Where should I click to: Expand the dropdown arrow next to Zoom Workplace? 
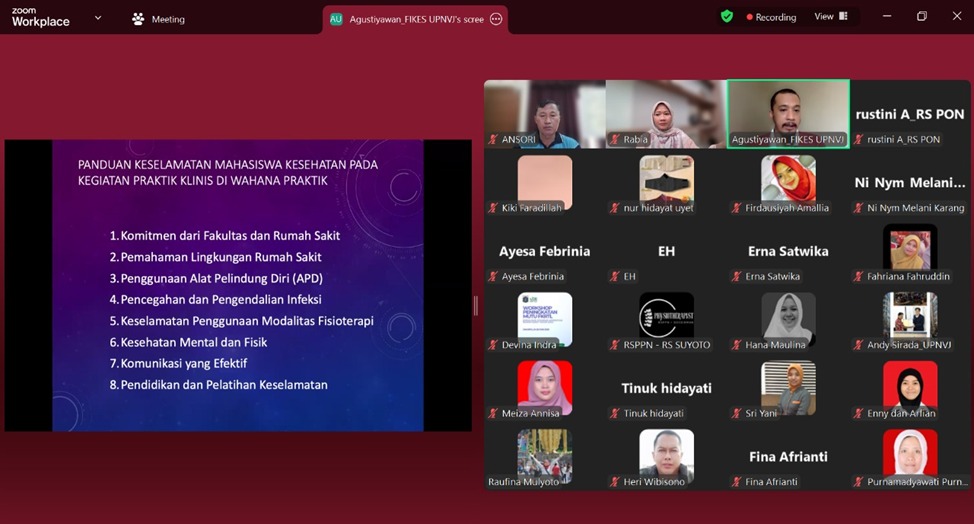[x=98, y=17]
